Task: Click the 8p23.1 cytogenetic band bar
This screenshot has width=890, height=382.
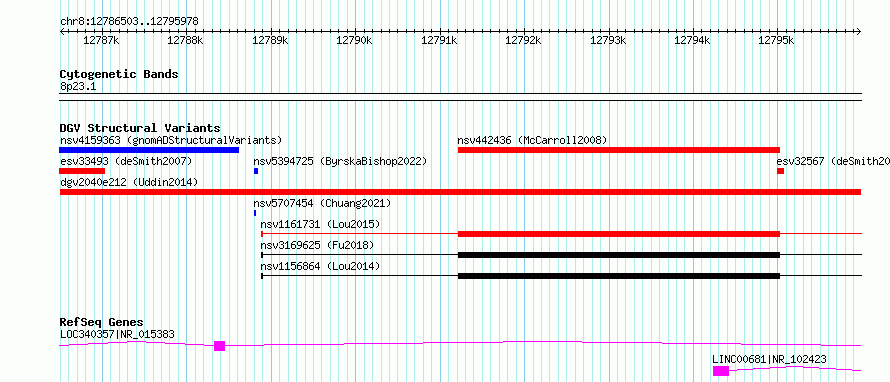Action: click(460, 96)
